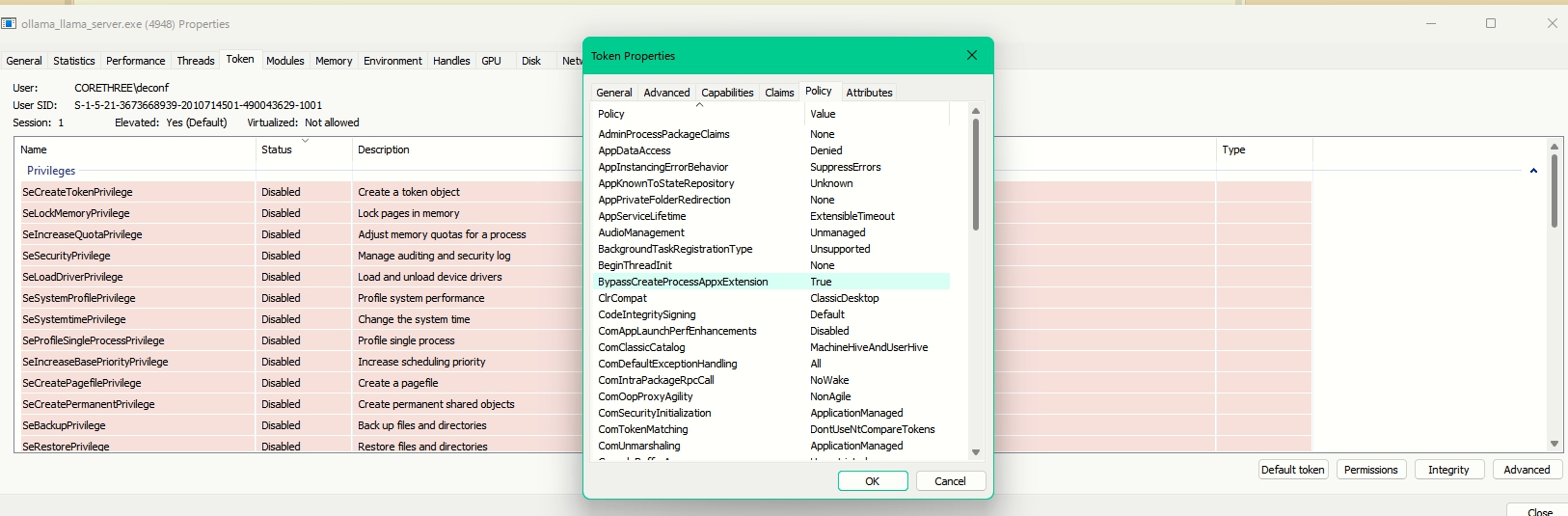Click the application icon in title bar
Viewport: 1568px width, 516px height.
point(10,24)
